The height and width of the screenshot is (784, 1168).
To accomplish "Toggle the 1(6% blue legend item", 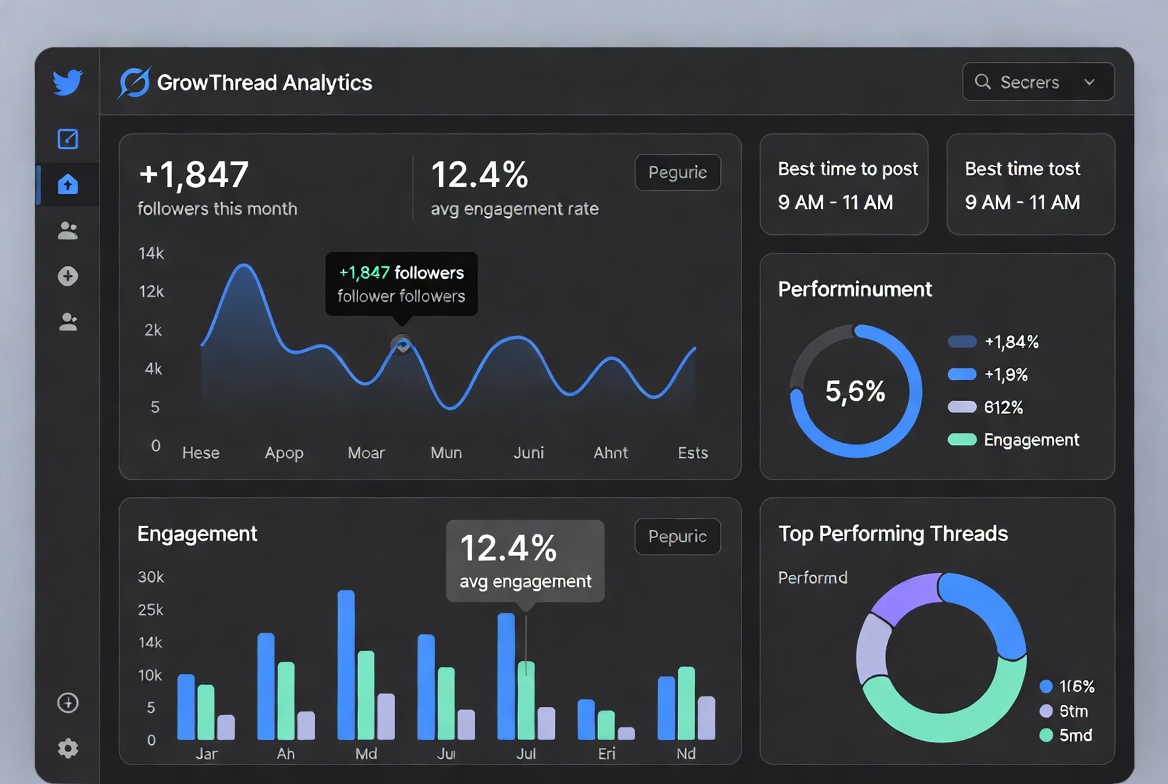I will (x=1067, y=687).
